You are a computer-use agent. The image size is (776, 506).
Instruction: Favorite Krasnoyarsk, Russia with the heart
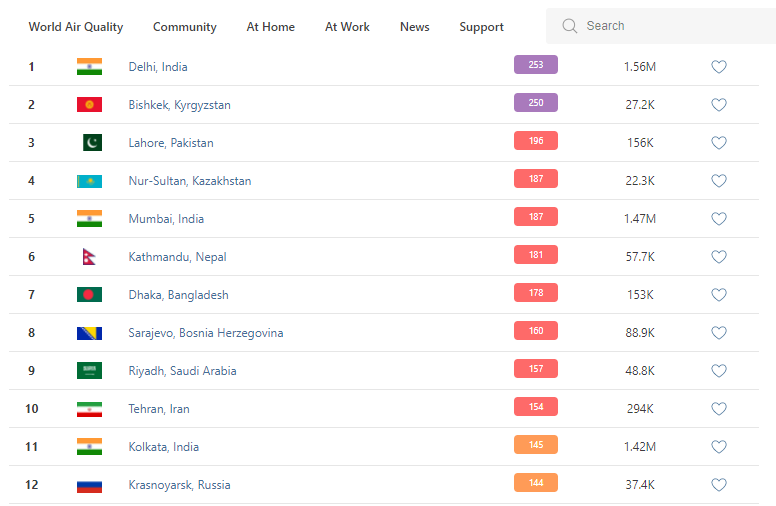[x=718, y=485]
